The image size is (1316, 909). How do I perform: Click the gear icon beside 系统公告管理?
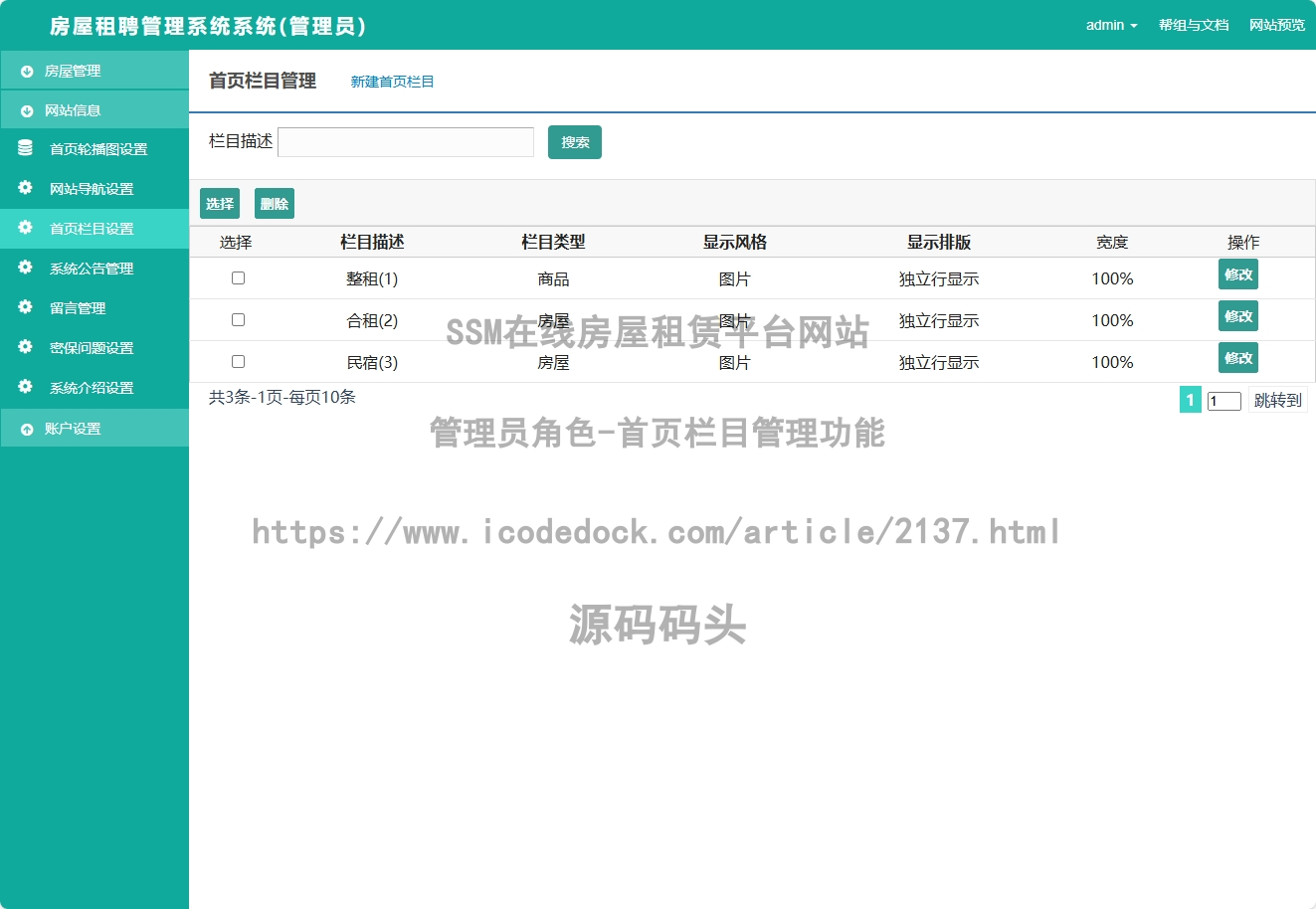[25, 268]
